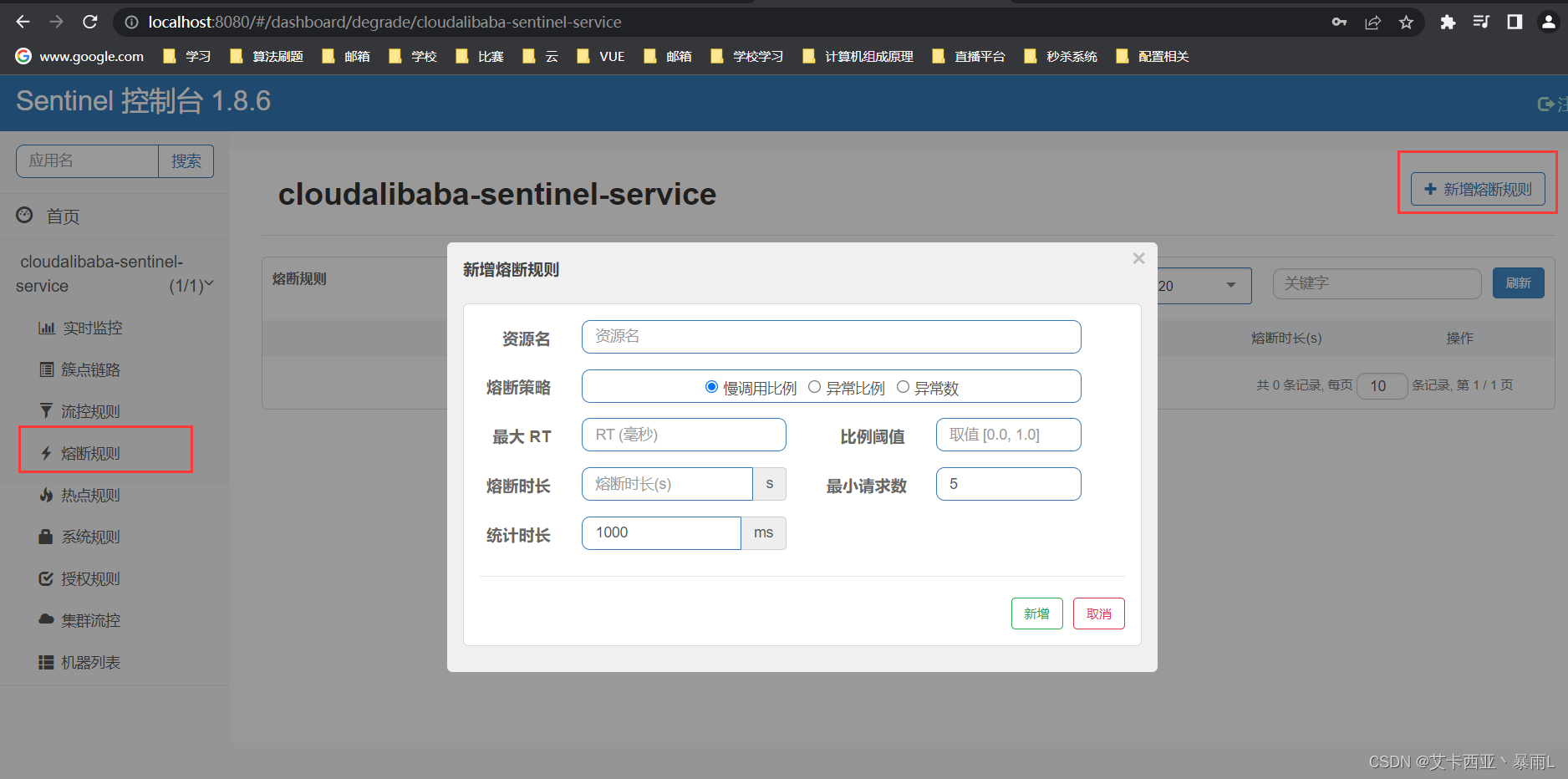Focus the 应用名 search input
The height and width of the screenshot is (779, 1568).
pyautogui.click(x=87, y=160)
